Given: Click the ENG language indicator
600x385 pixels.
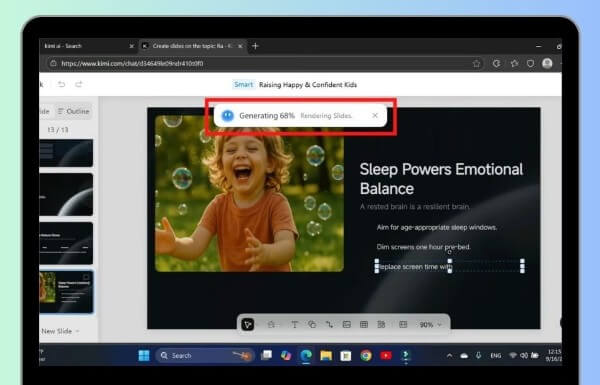Looking at the screenshot, I should tap(496, 356).
